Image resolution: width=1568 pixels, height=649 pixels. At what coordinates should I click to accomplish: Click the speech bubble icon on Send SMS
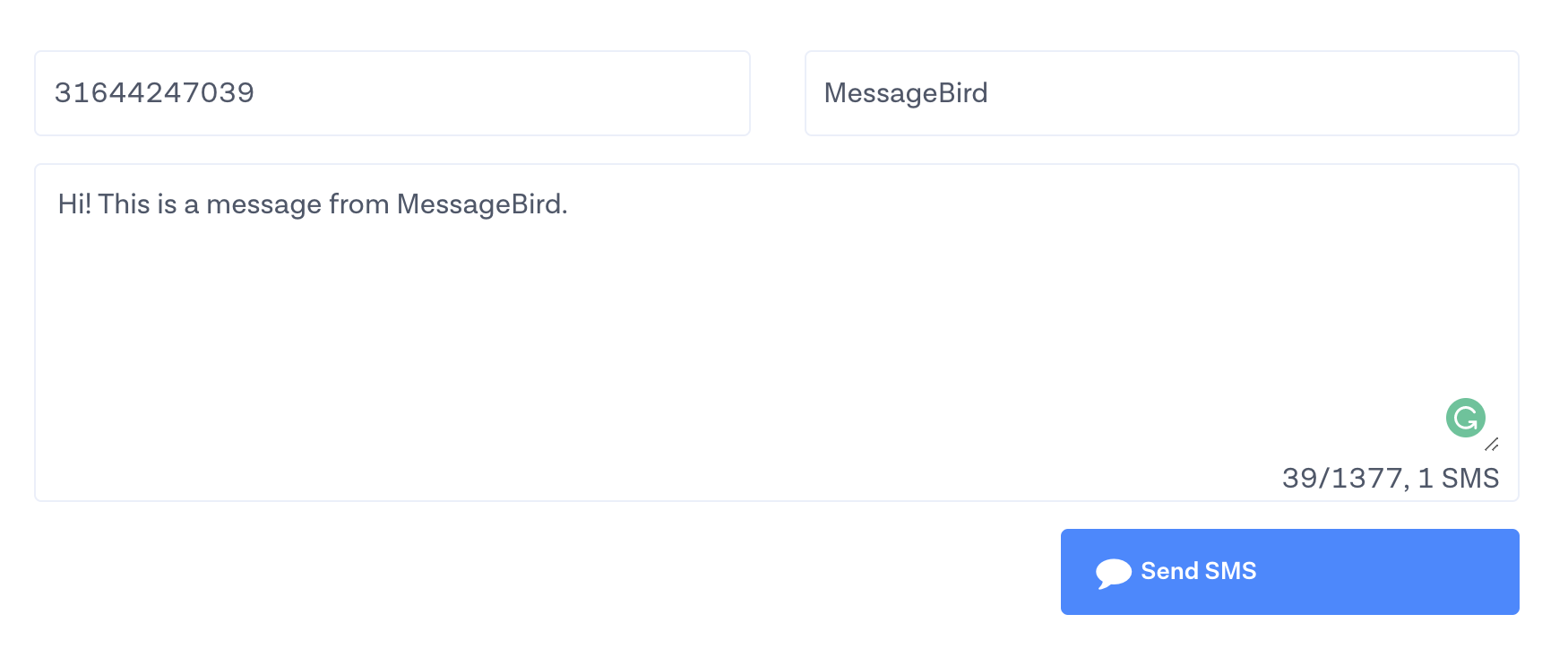point(1113,573)
